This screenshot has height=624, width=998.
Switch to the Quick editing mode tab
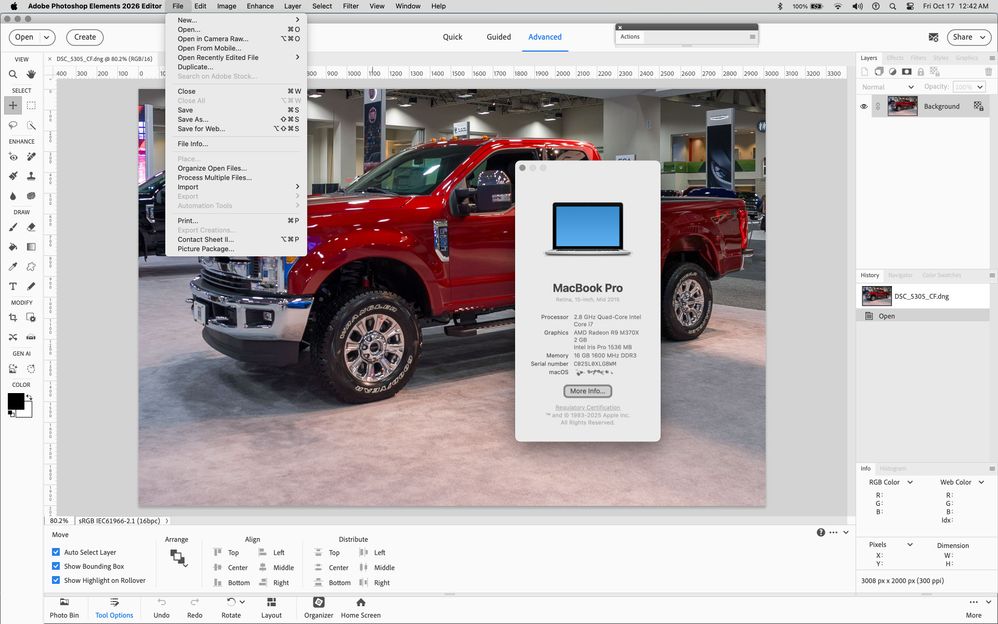click(x=452, y=37)
